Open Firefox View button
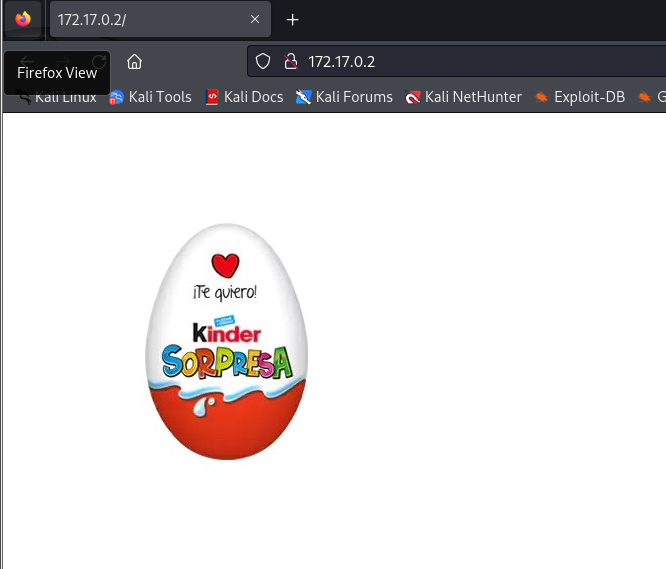 tap(23, 19)
